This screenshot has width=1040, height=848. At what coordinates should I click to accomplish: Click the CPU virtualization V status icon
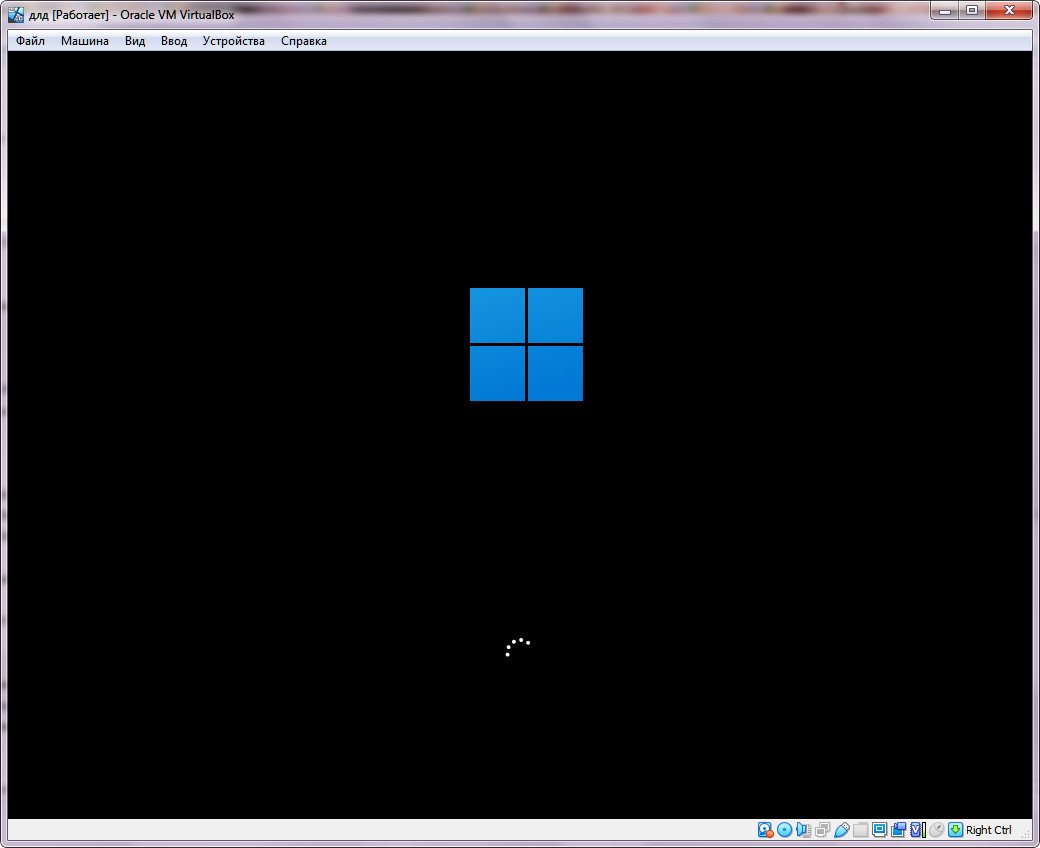[918, 829]
